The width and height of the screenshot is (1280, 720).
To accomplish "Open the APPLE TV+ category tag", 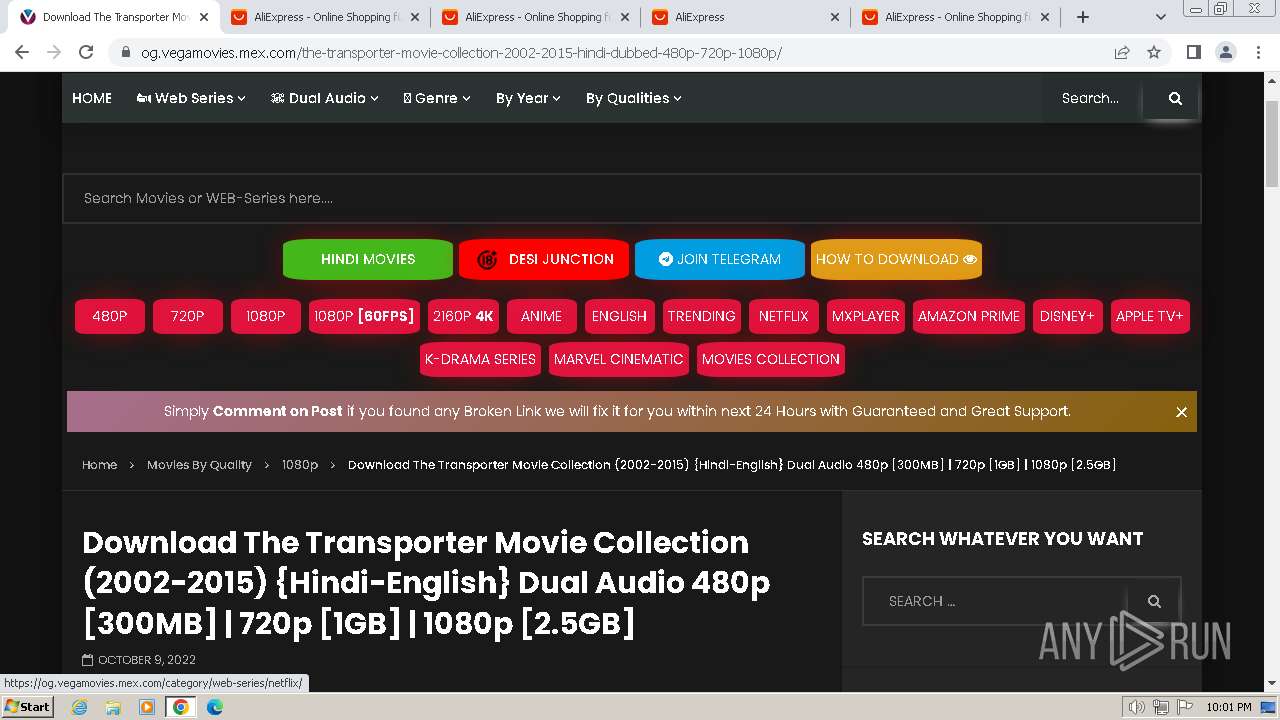I will coord(1150,316).
